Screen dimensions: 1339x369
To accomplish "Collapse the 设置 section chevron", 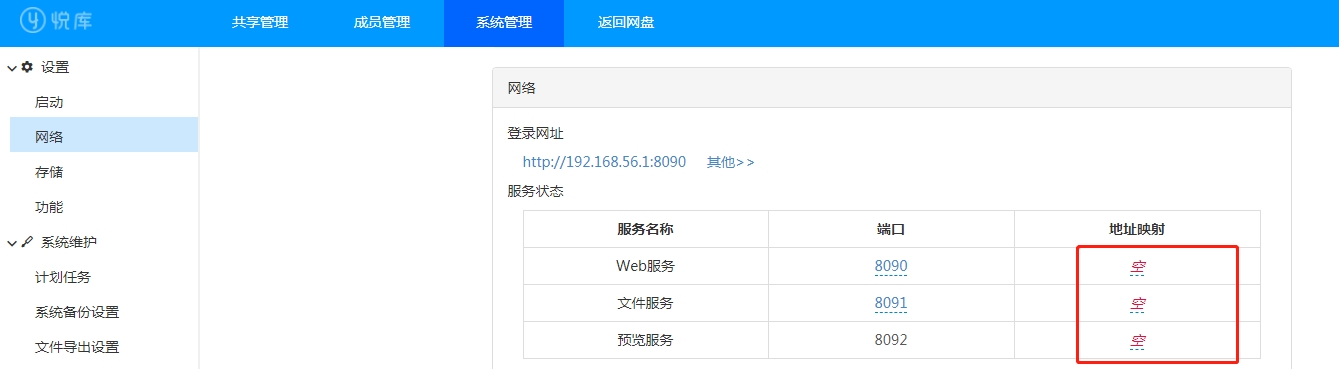I will click(x=12, y=68).
